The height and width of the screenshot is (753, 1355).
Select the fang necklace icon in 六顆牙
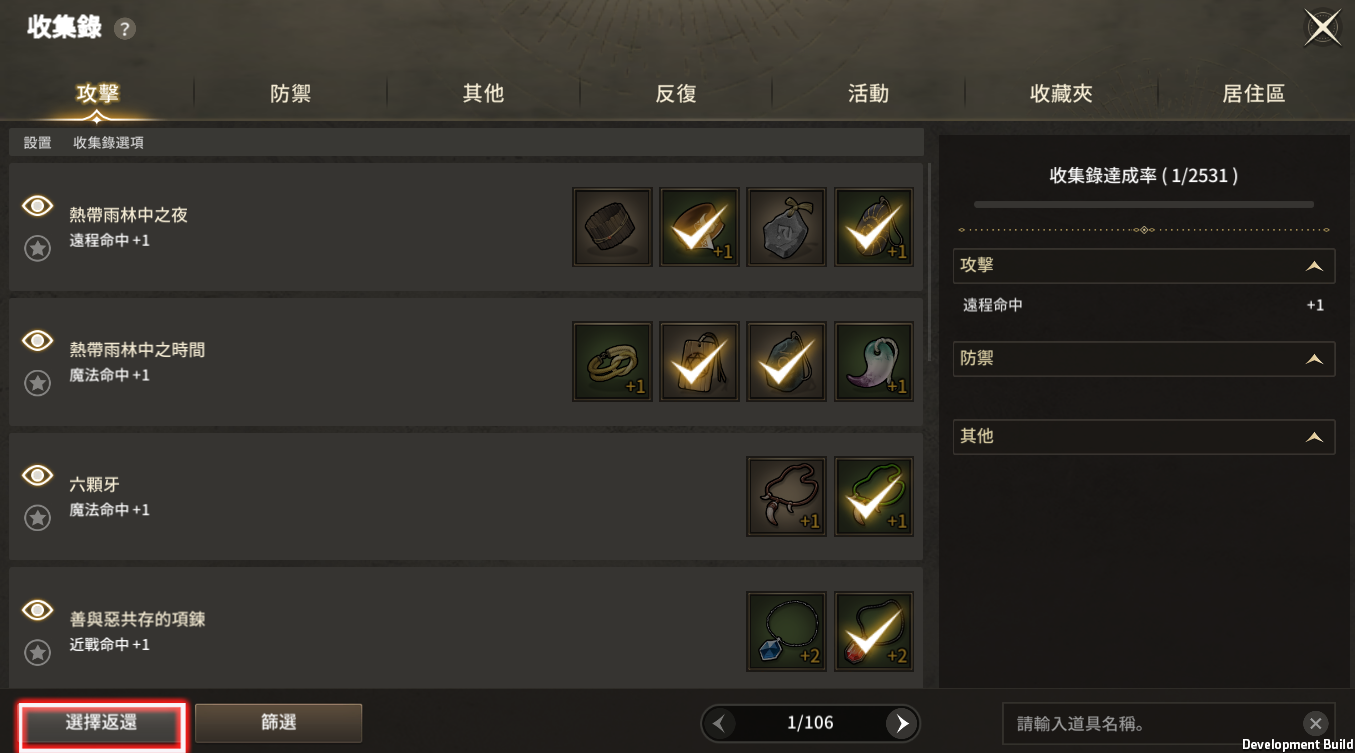pyautogui.click(x=787, y=497)
